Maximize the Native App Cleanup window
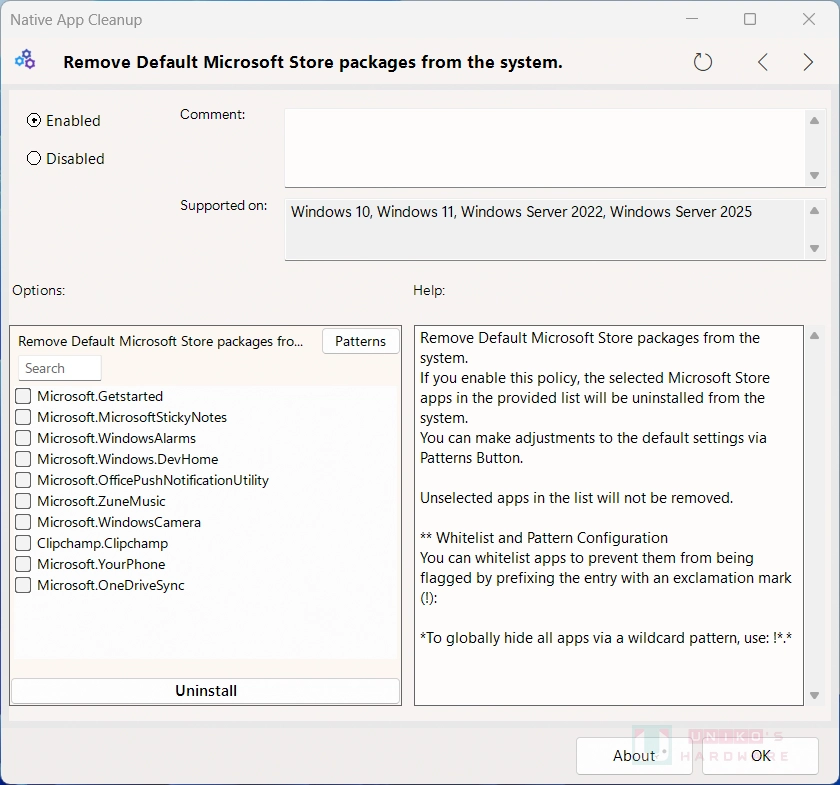 (750, 19)
